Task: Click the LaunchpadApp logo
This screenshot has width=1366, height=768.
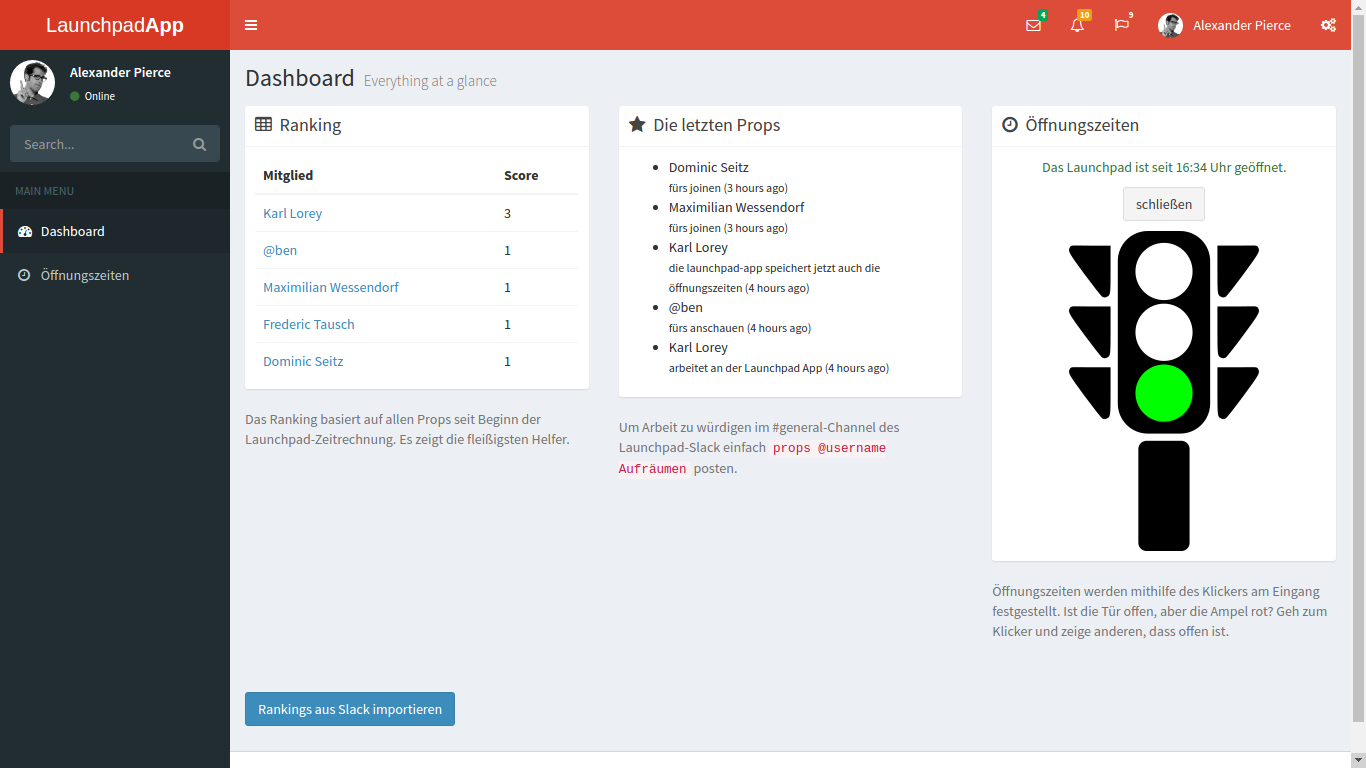Action: click(115, 25)
